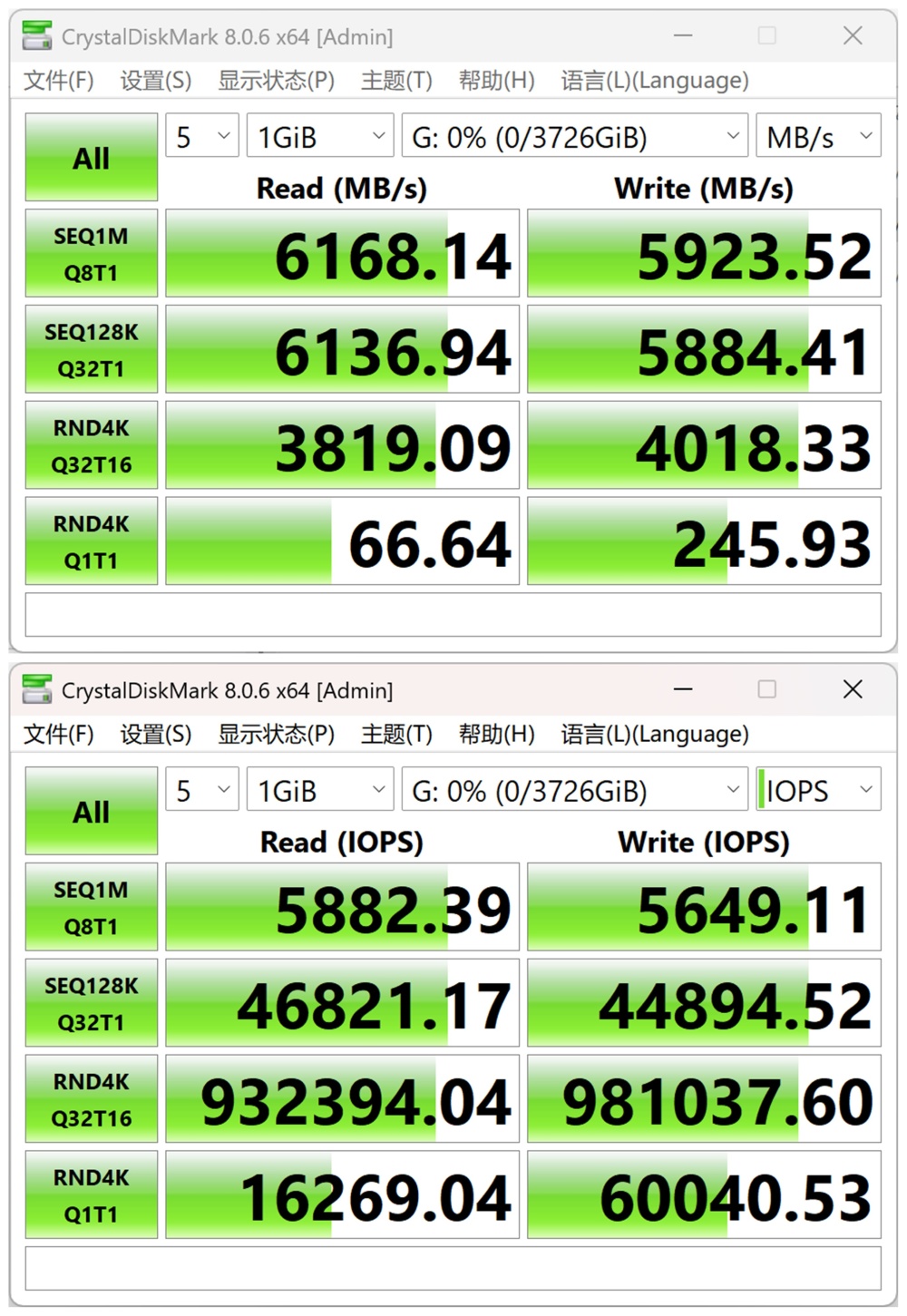Click the 5884.41 write result
This screenshot has width=907, height=1316.
pyautogui.click(x=704, y=350)
